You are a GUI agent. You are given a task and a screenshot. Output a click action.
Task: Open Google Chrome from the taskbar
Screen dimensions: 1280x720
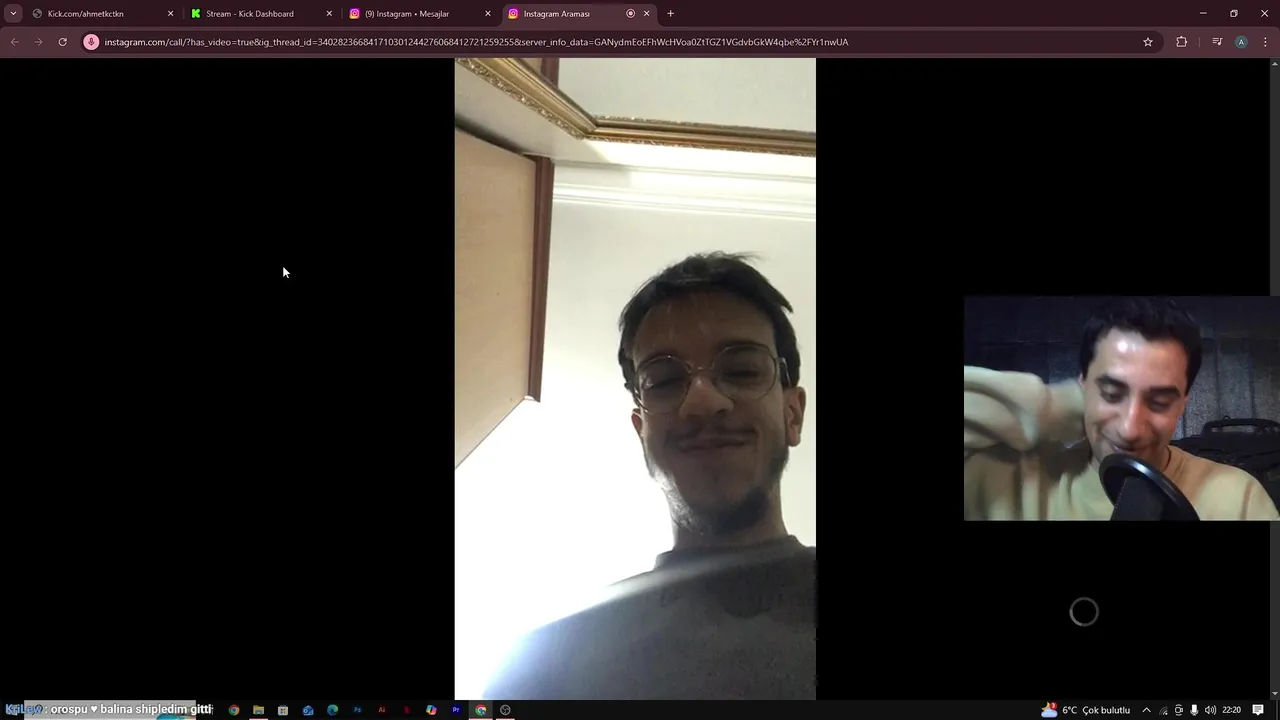click(x=234, y=710)
